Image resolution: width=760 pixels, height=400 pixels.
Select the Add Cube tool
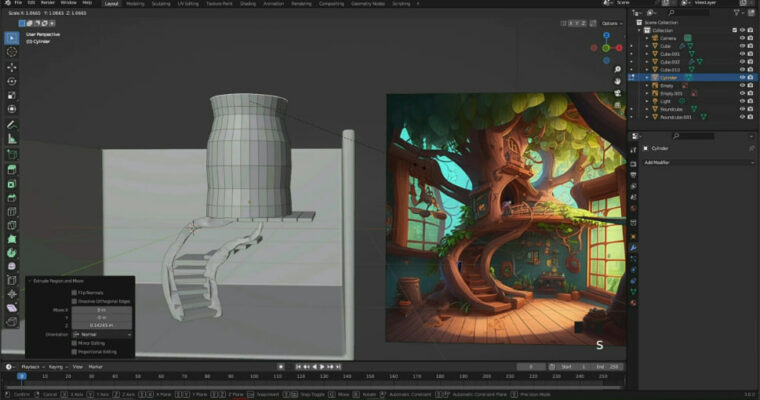[x=12, y=154]
